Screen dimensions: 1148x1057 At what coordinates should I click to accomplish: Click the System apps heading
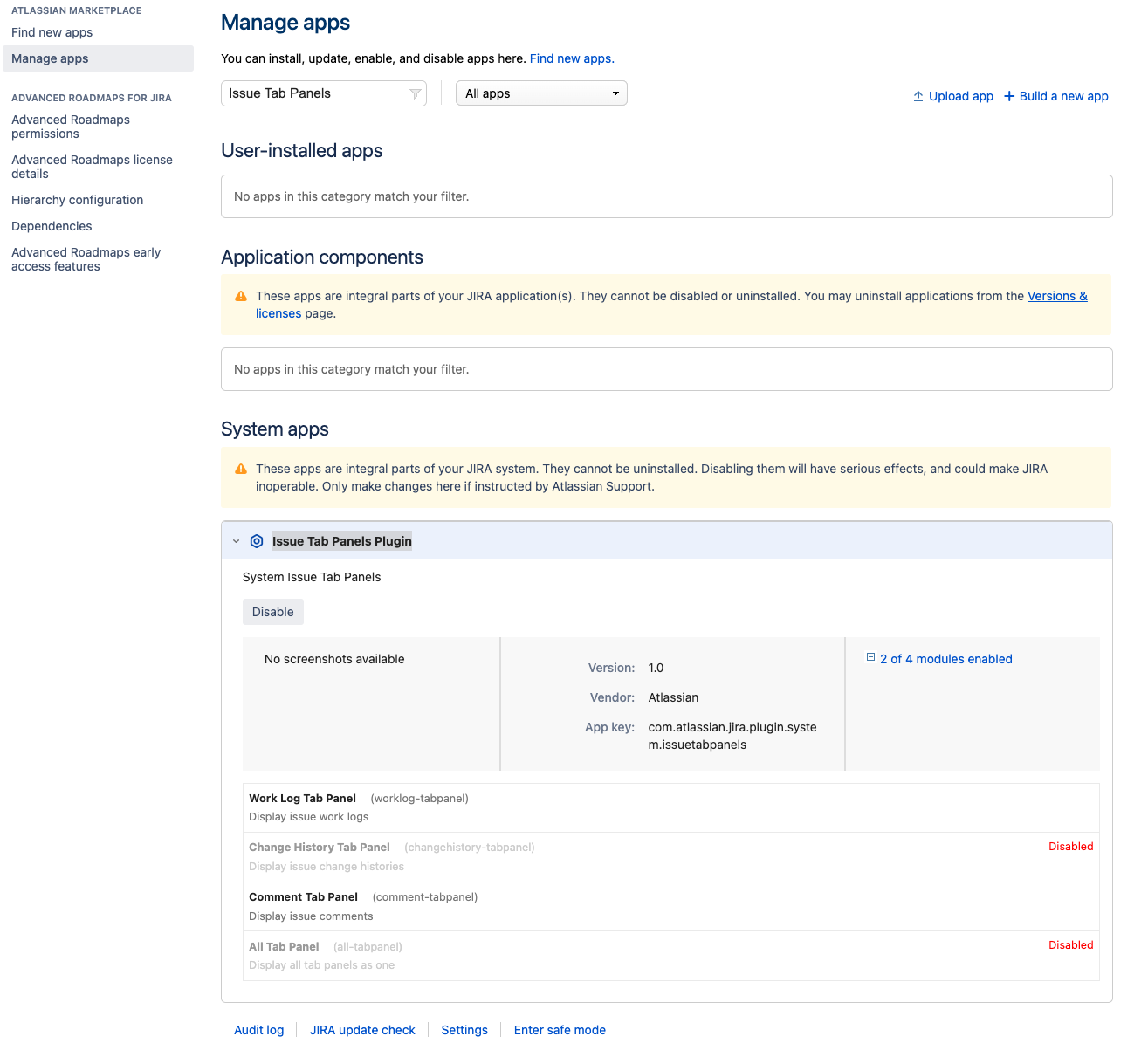click(275, 429)
